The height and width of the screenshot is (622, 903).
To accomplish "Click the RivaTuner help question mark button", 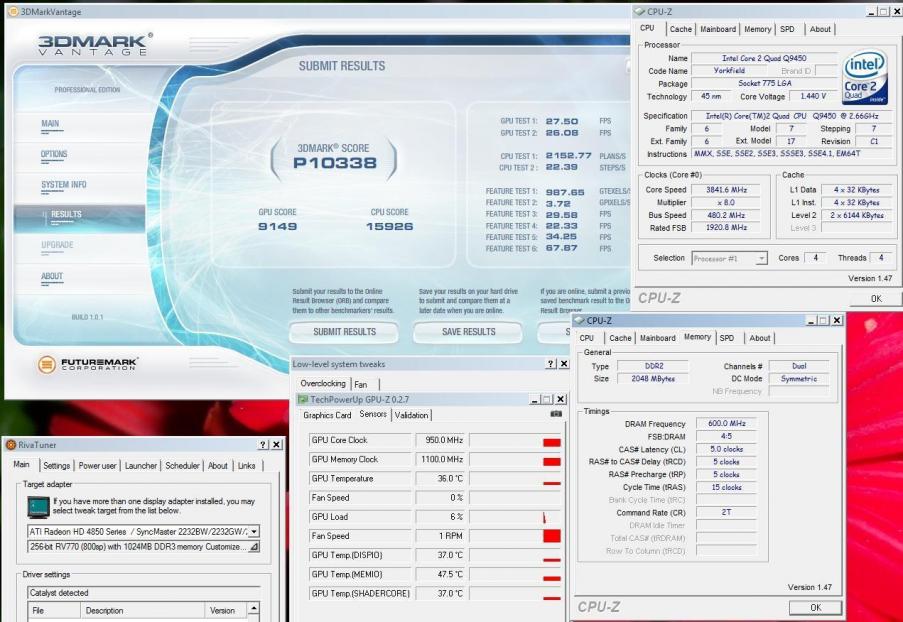I will [x=263, y=445].
